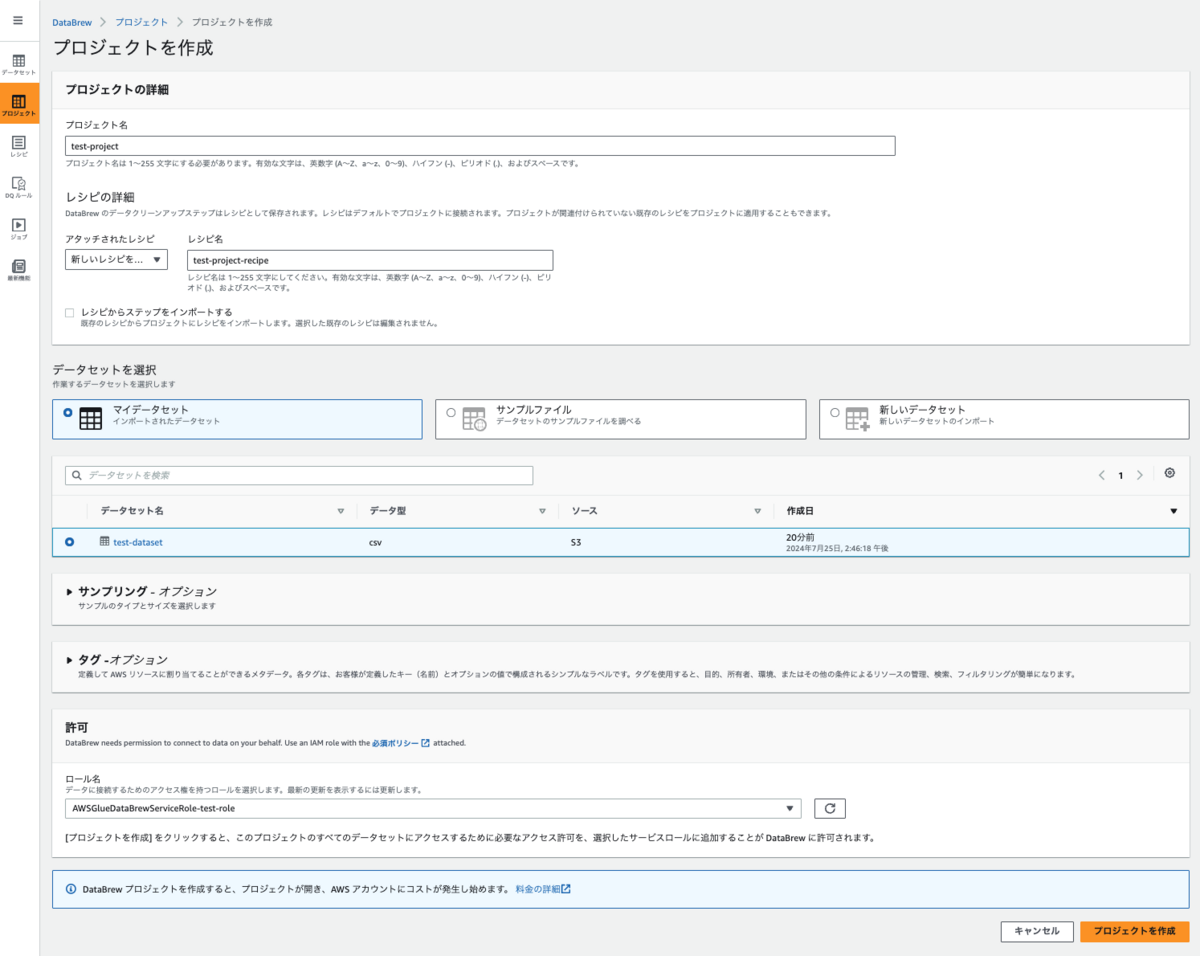Open the table settings gear icon
1200x956 pixels.
point(1169,473)
